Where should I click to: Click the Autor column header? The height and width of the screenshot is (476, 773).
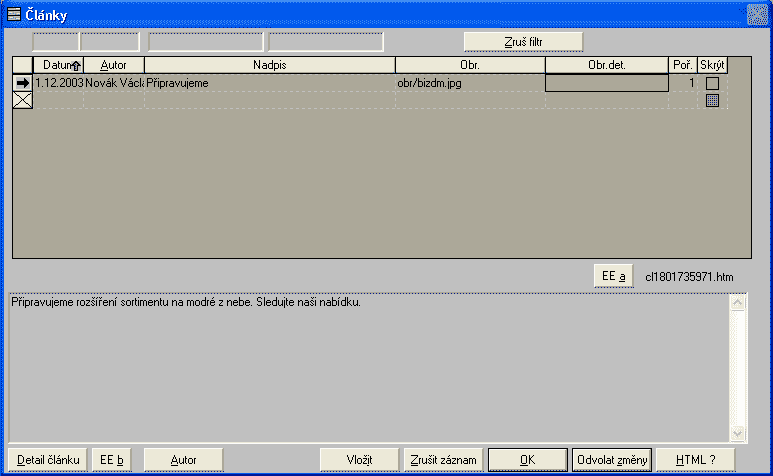coord(114,65)
